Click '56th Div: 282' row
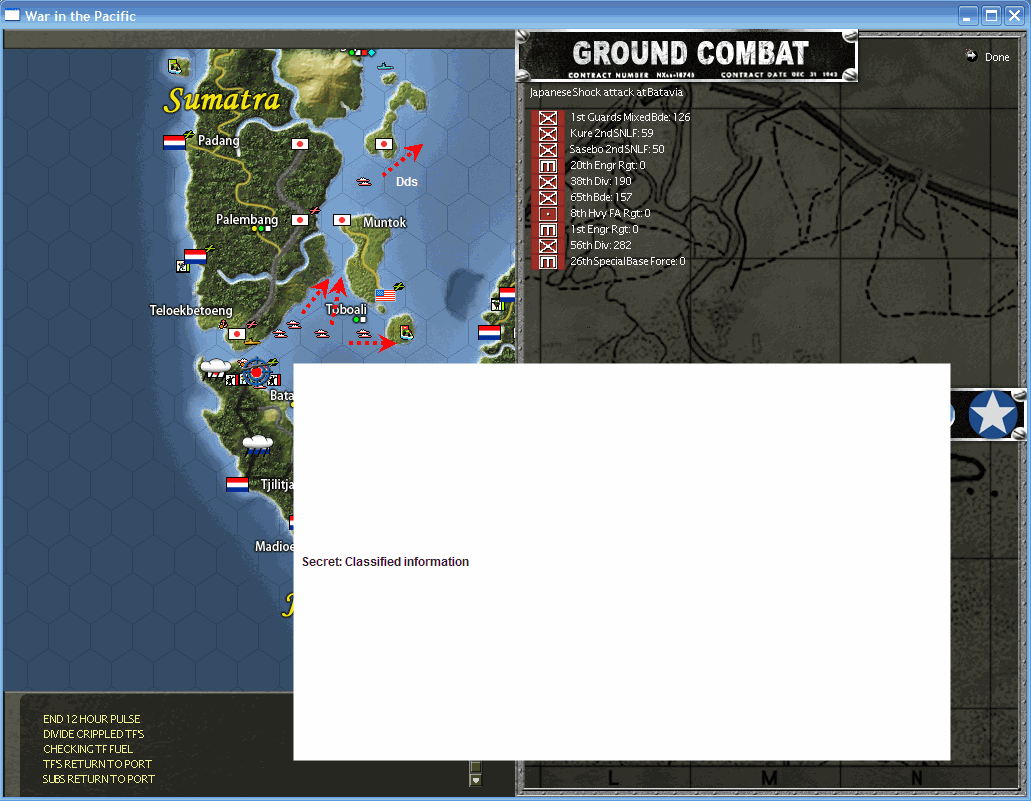 tap(600, 245)
